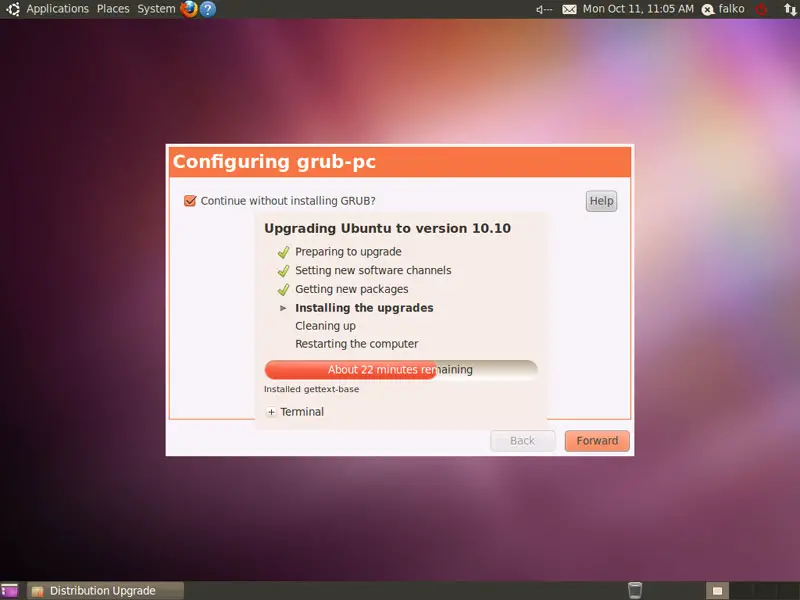Click 'Setting new software channels' text

point(373,270)
